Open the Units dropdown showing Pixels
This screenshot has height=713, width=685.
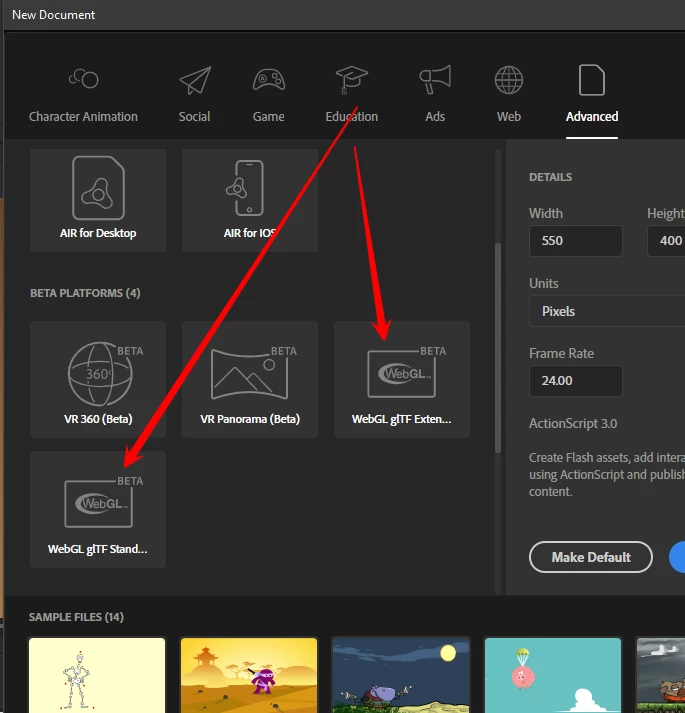point(607,311)
